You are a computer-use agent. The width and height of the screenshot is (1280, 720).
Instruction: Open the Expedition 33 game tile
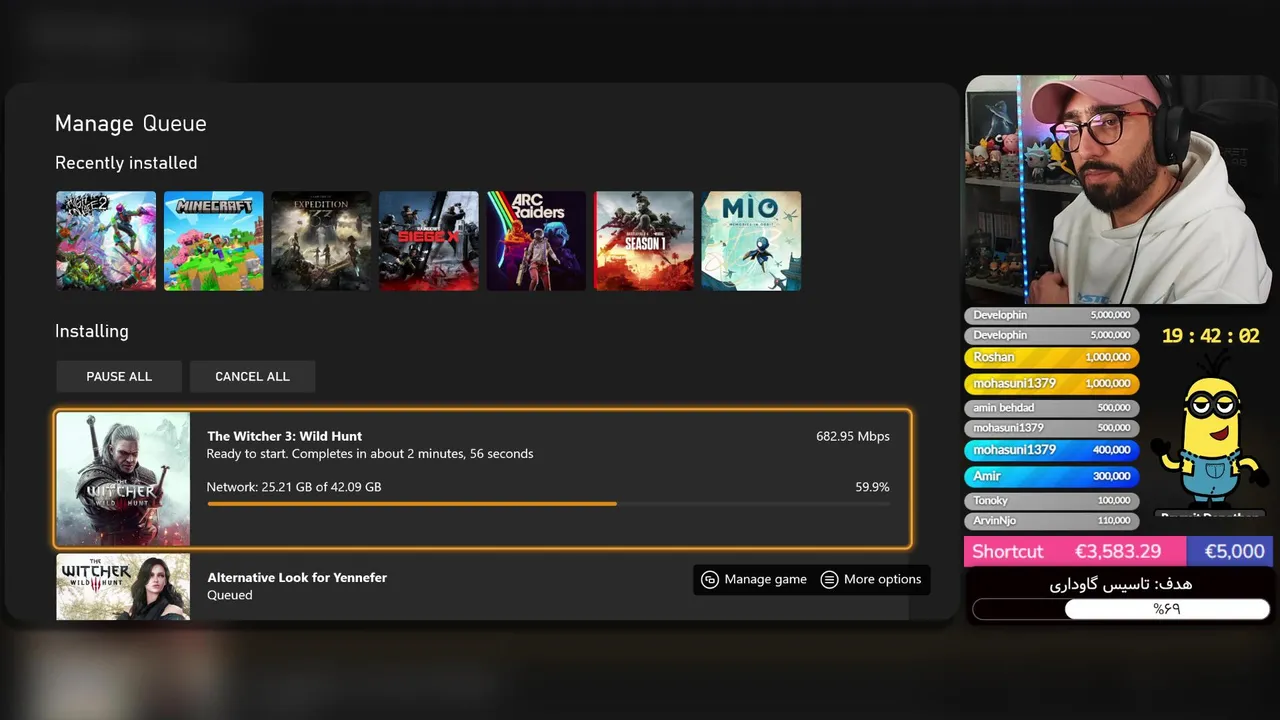(x=321, y=241)
